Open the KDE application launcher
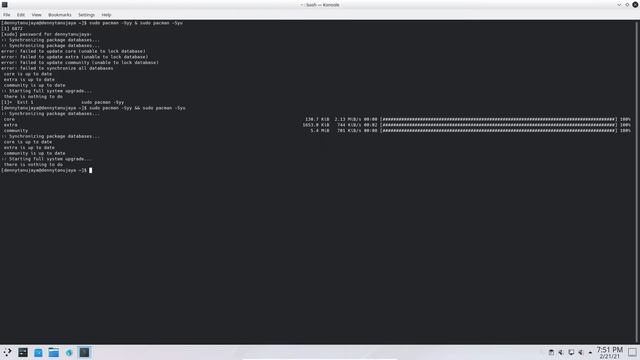 click(x=7, y=352)
